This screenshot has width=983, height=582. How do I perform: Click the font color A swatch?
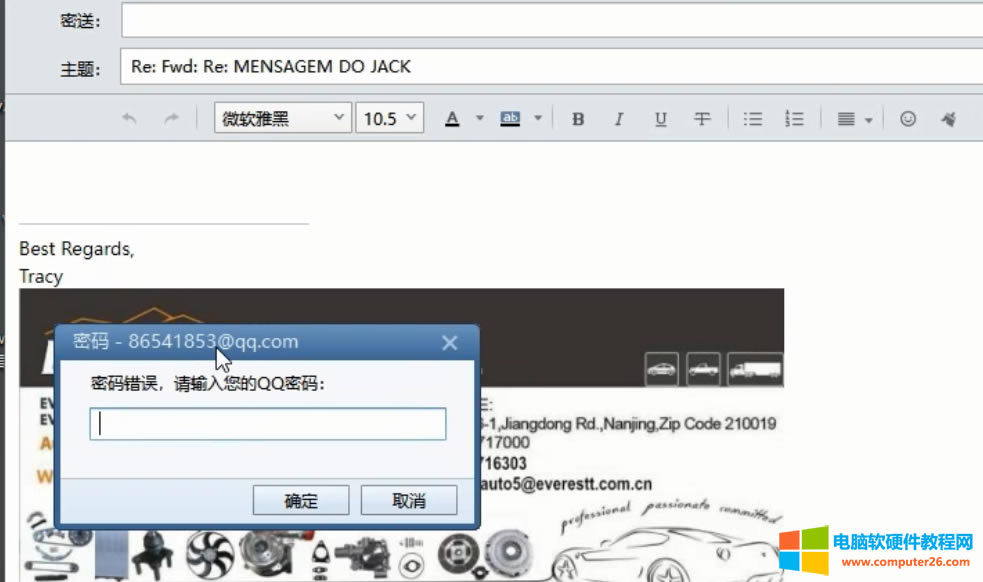[x=452, y=119]
